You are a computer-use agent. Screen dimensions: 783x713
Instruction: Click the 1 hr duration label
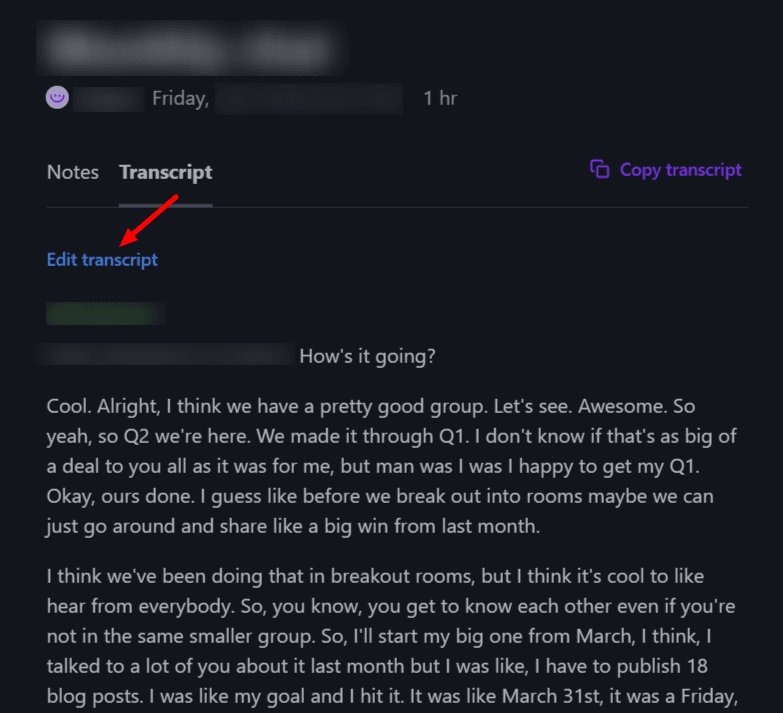pos(440,98)
